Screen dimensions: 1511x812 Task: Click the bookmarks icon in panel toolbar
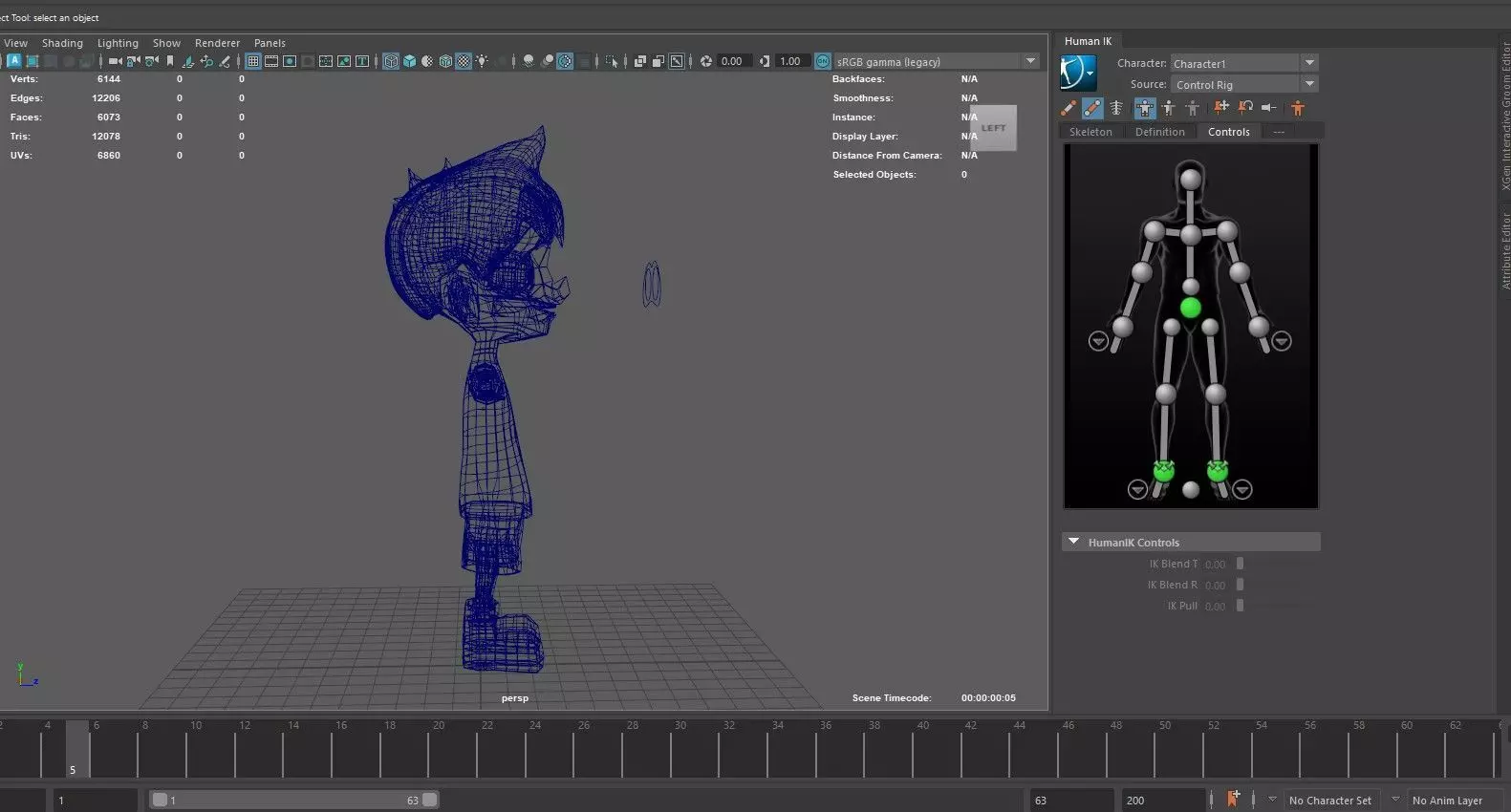pos(170,61)
